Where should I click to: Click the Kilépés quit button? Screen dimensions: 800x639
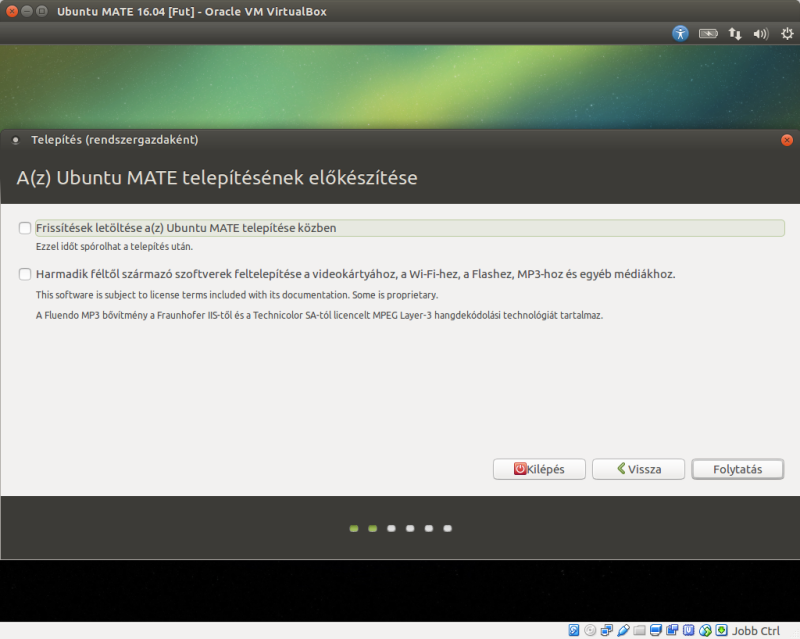click(539, 469)
